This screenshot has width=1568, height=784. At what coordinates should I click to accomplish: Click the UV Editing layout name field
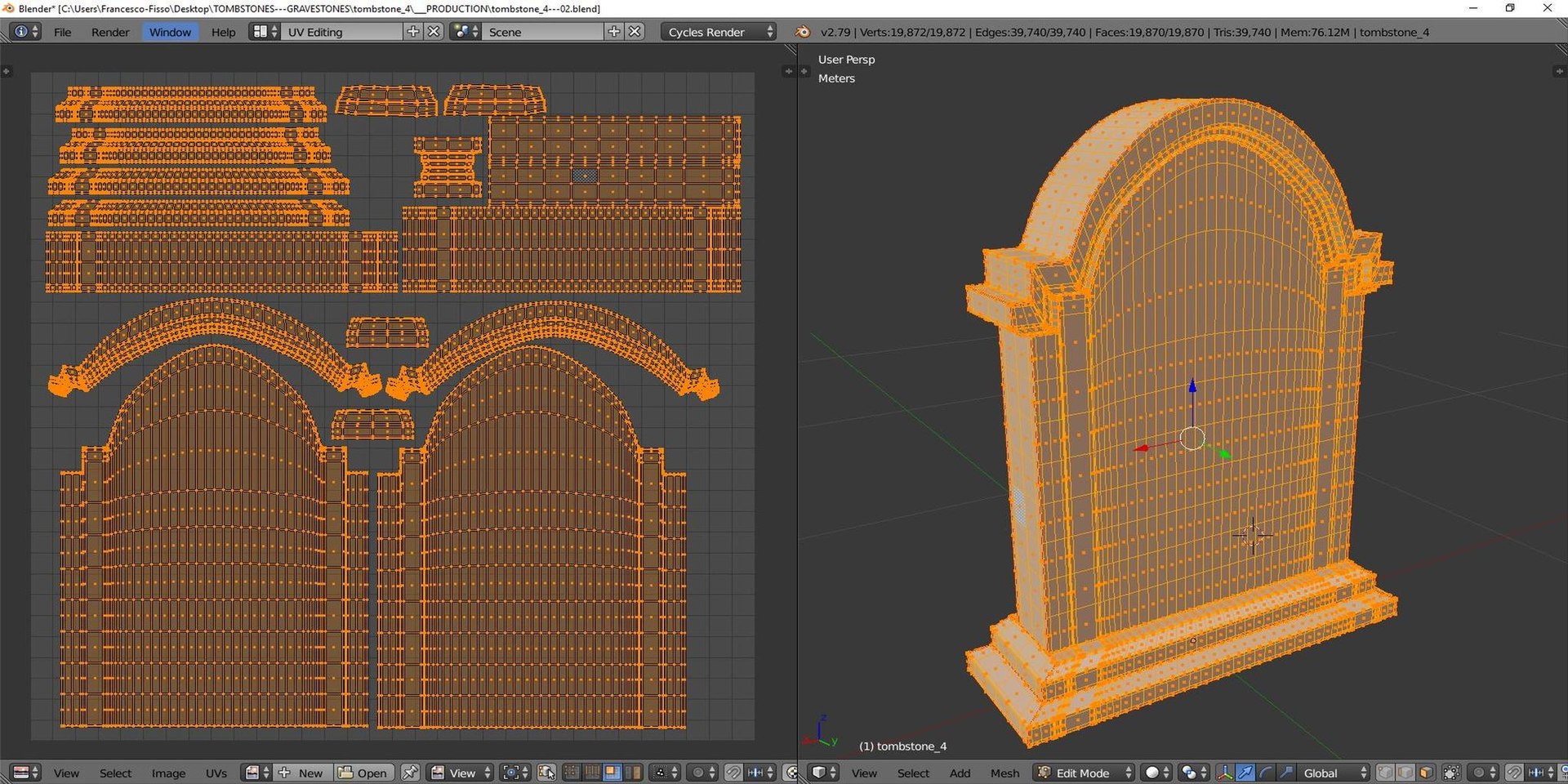click(x=341, y=32)
